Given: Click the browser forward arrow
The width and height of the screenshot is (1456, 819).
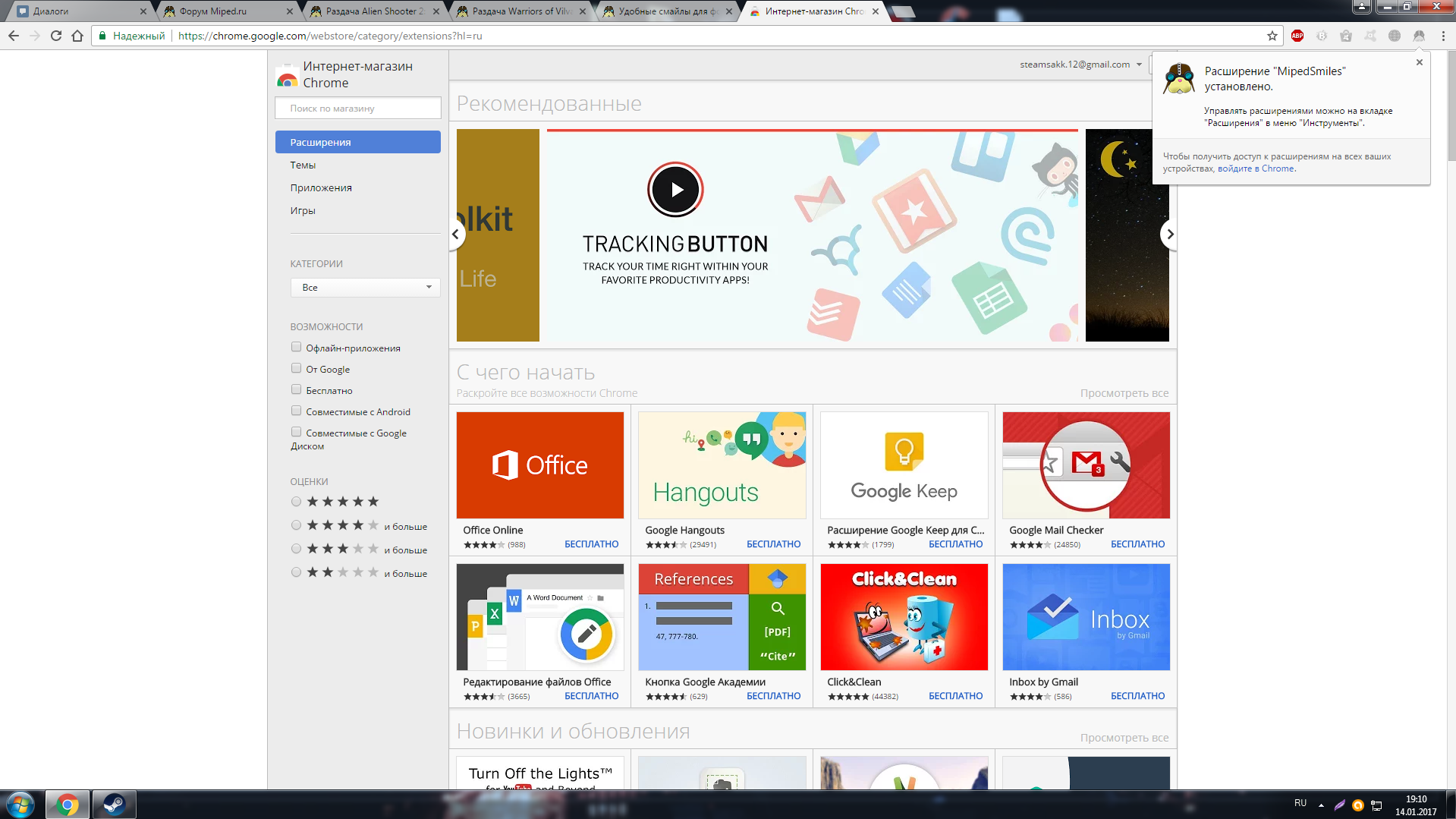Looking at the screenshot, I should point(35,36).
